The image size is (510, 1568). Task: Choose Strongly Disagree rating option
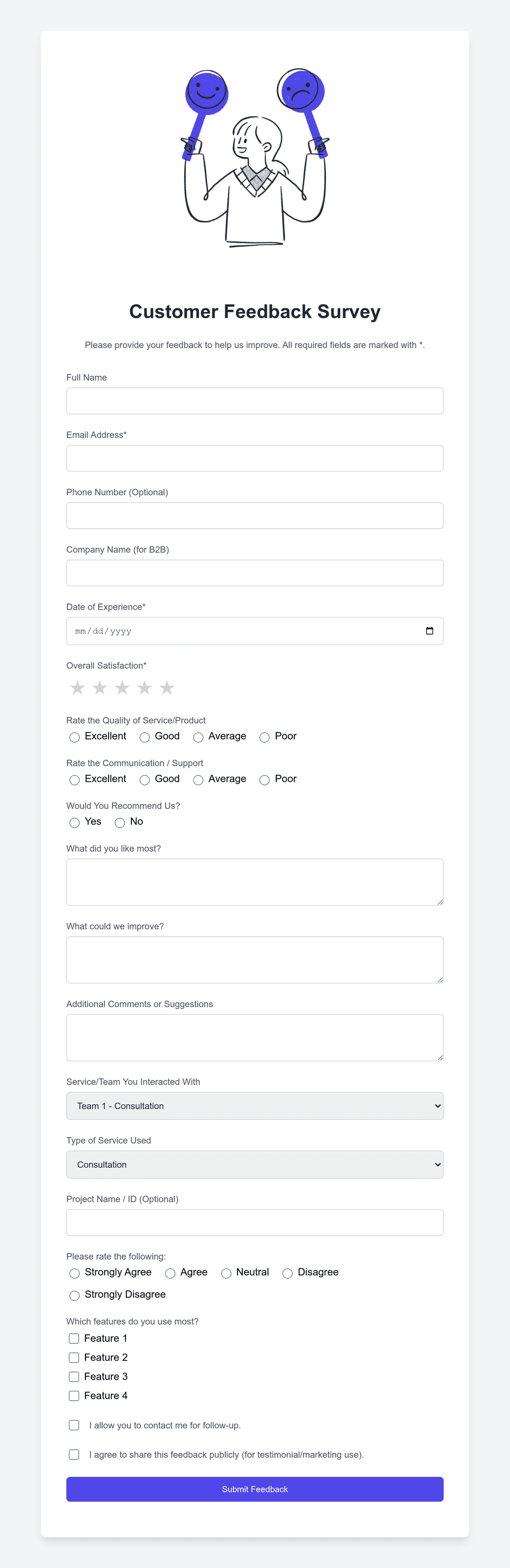coord(74,1295)
